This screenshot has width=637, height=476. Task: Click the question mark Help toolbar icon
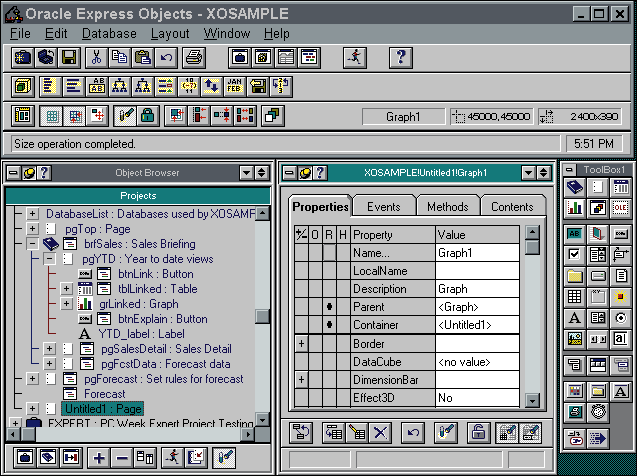coord(401,58)
